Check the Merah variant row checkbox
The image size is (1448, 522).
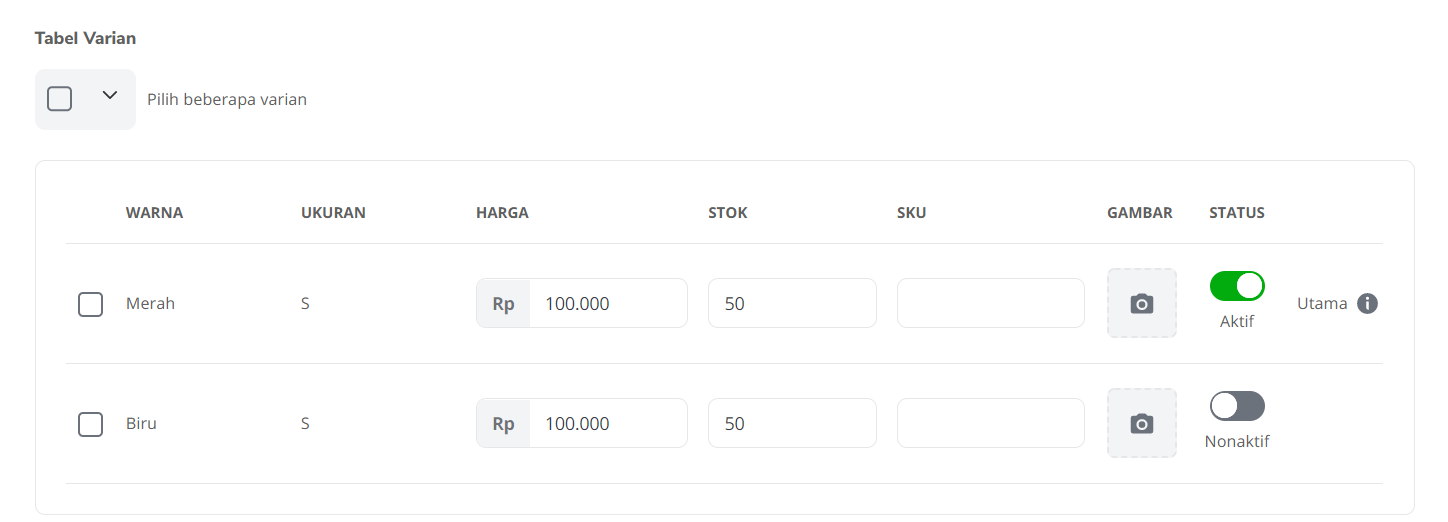[90, 304]
